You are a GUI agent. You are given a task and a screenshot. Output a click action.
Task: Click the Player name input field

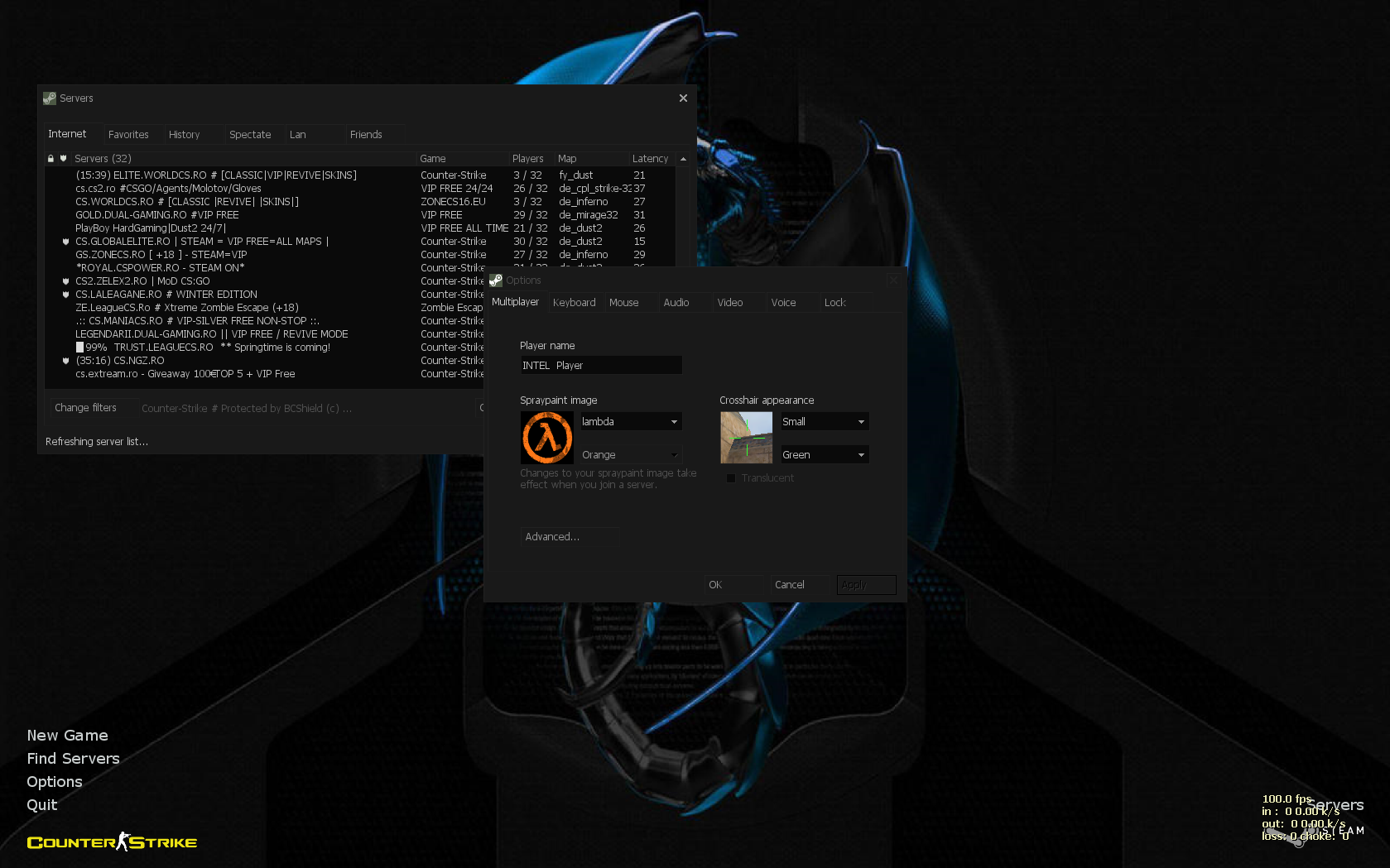click(600, 366)
